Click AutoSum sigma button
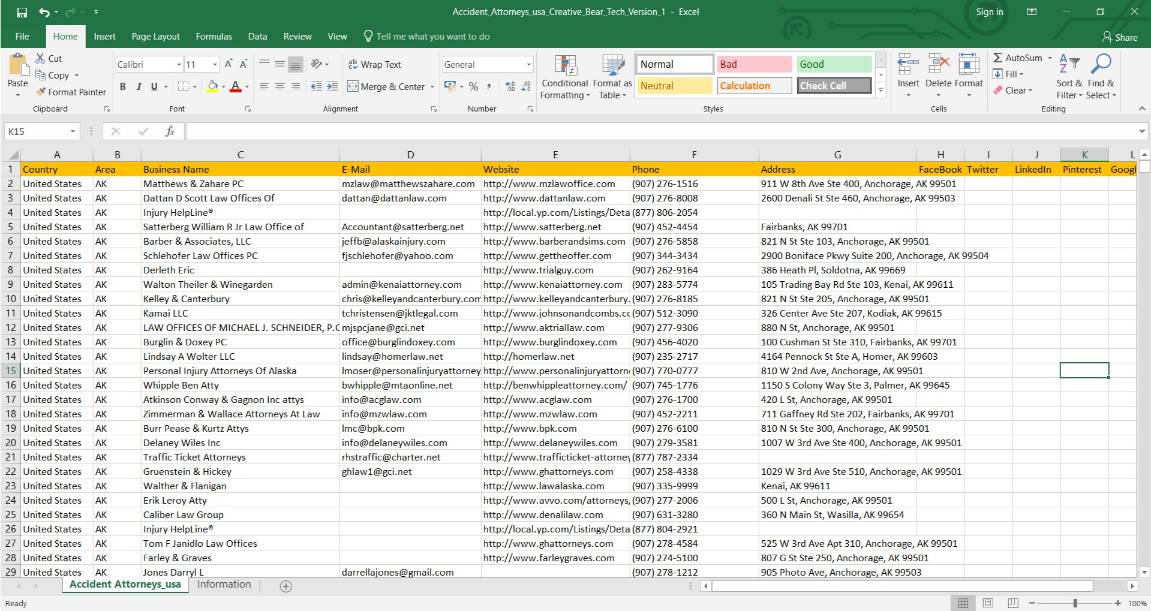 pos(1017,57)
